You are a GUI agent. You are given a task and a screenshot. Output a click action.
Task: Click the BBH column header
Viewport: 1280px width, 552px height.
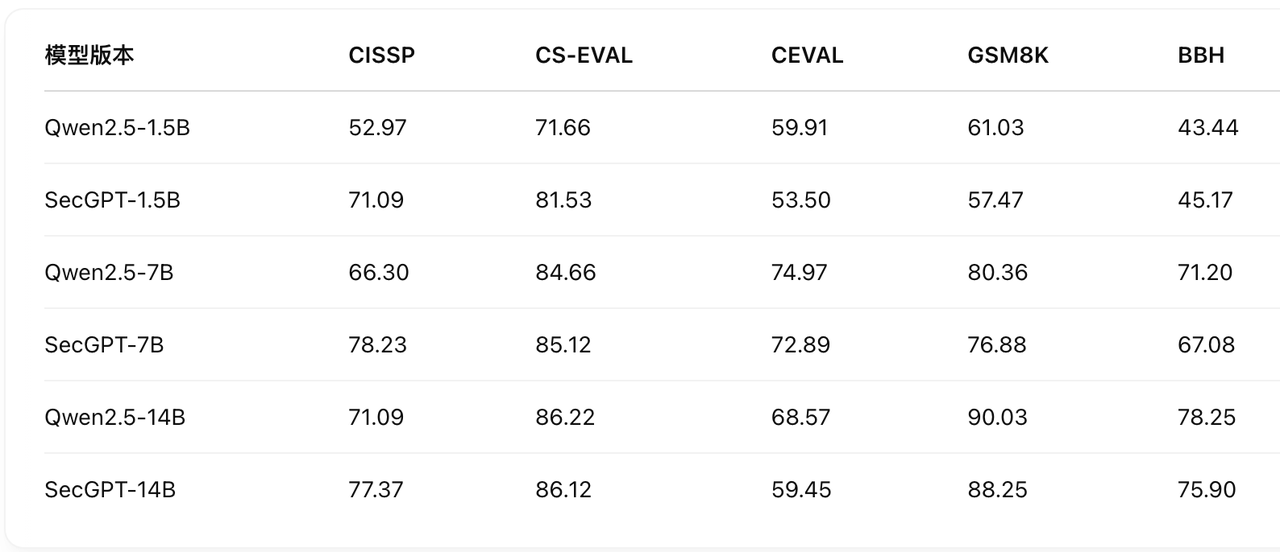tap(1201, 56)
